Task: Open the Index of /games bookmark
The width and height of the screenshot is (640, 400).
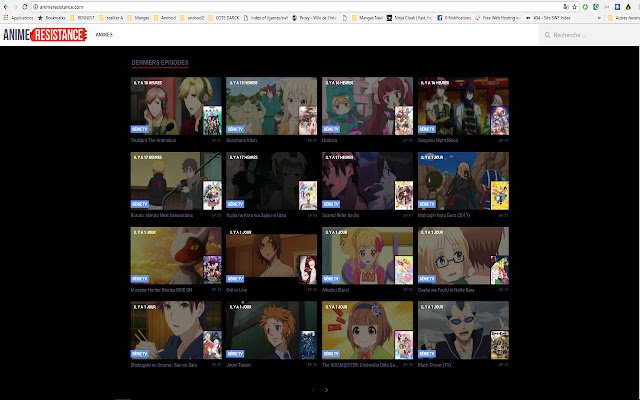Action: pyautogui.click(x=265, y=18)
